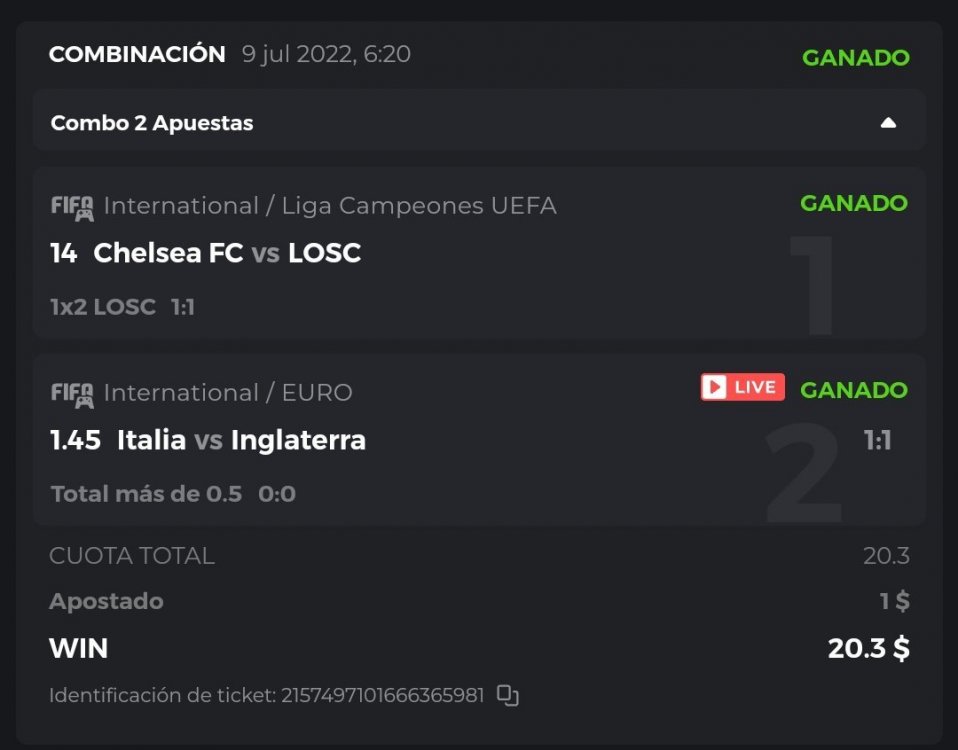Open the Italia vs Inglaterra match

click(x=240, y=440)
